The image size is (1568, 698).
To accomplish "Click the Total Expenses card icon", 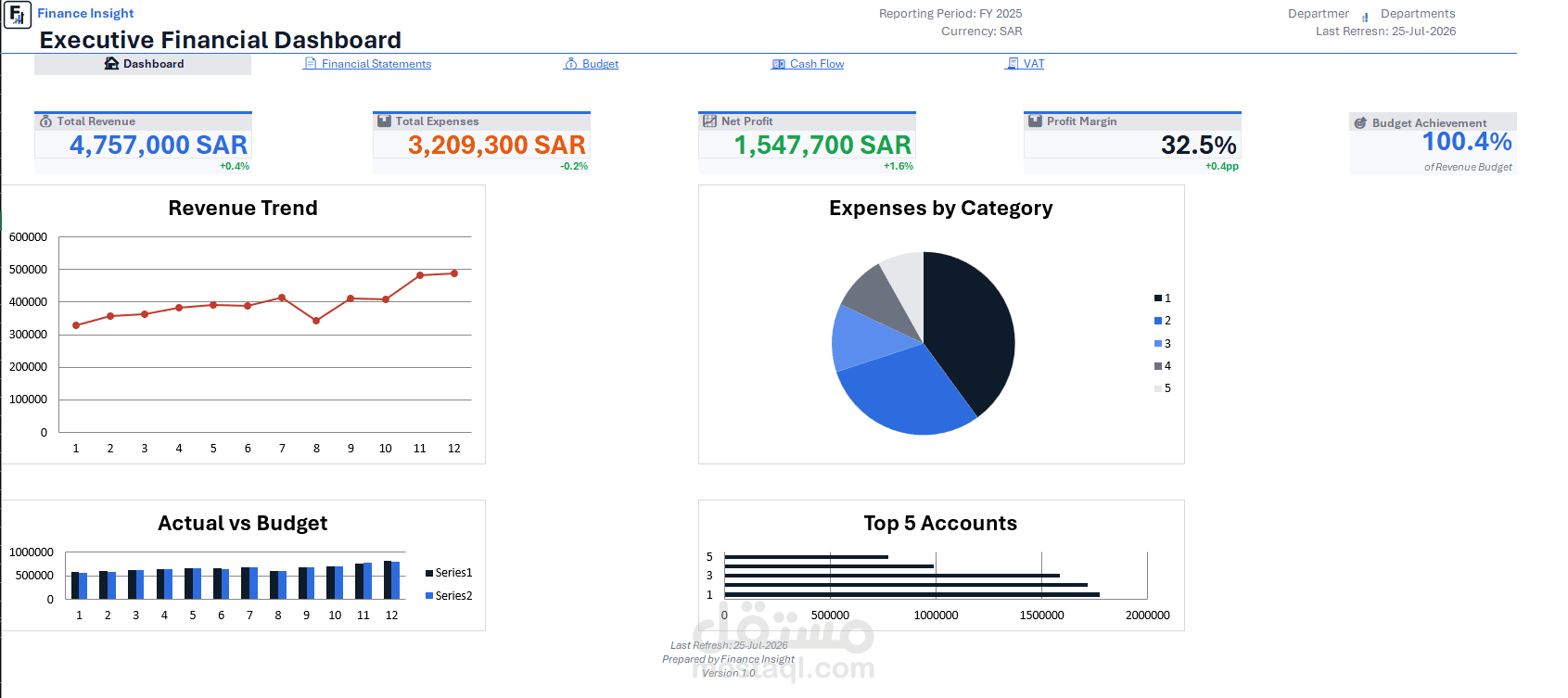I will click(x=384, y=121).
